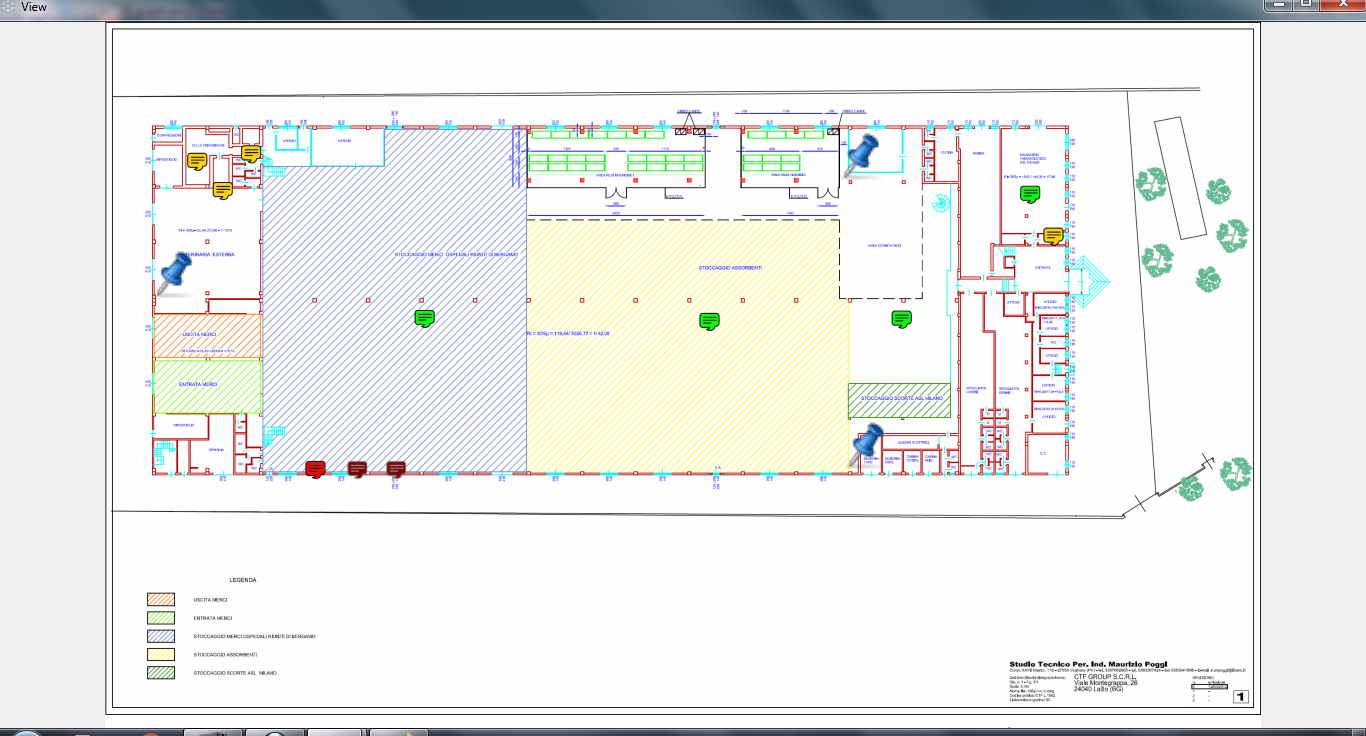Click the bright red comment note
The image size is (1366, 736).
tap(316, 468)
